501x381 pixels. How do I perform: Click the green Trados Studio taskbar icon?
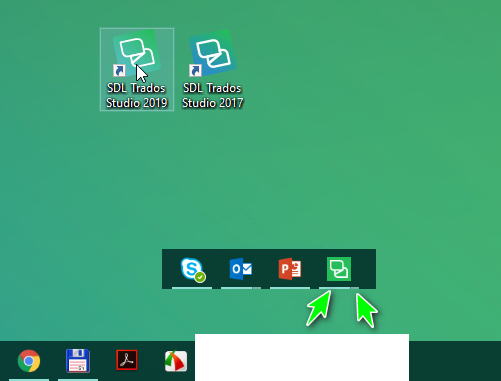[x=339, y=269]
